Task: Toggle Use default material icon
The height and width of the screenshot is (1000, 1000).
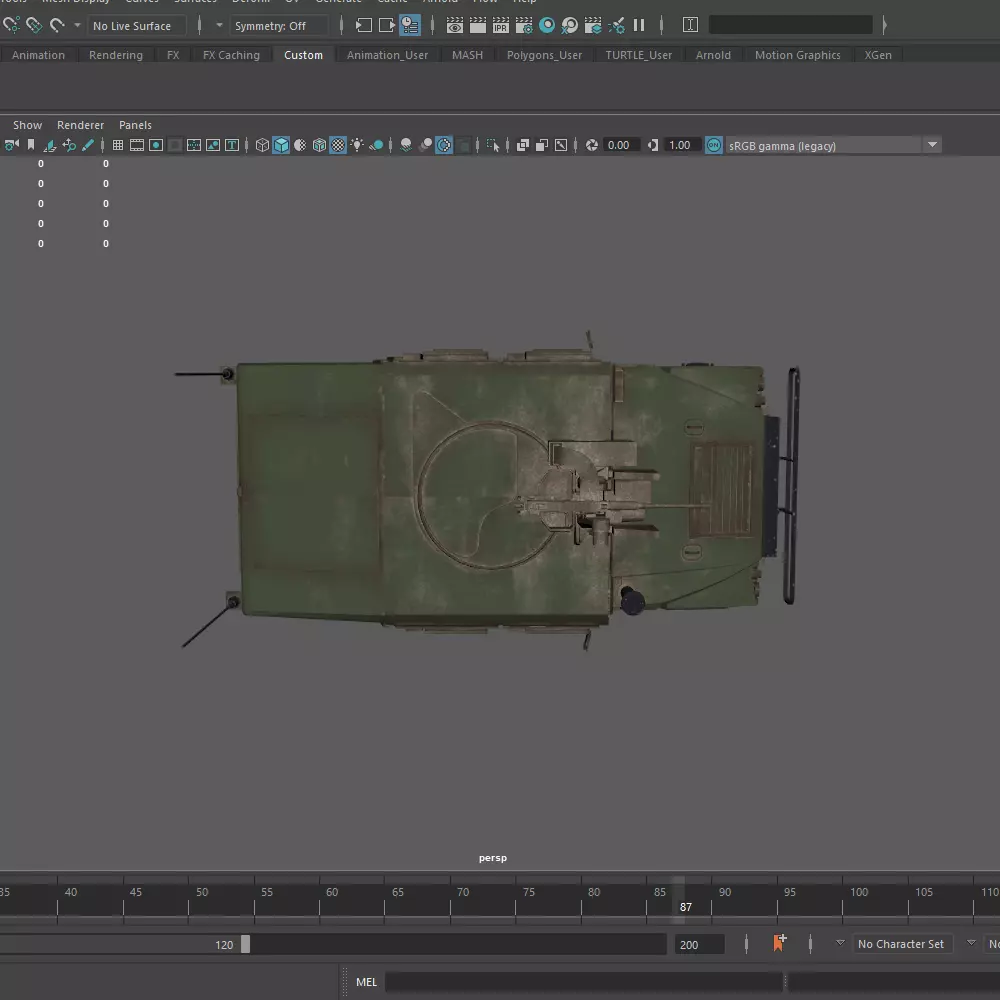Action: (300, 145)
